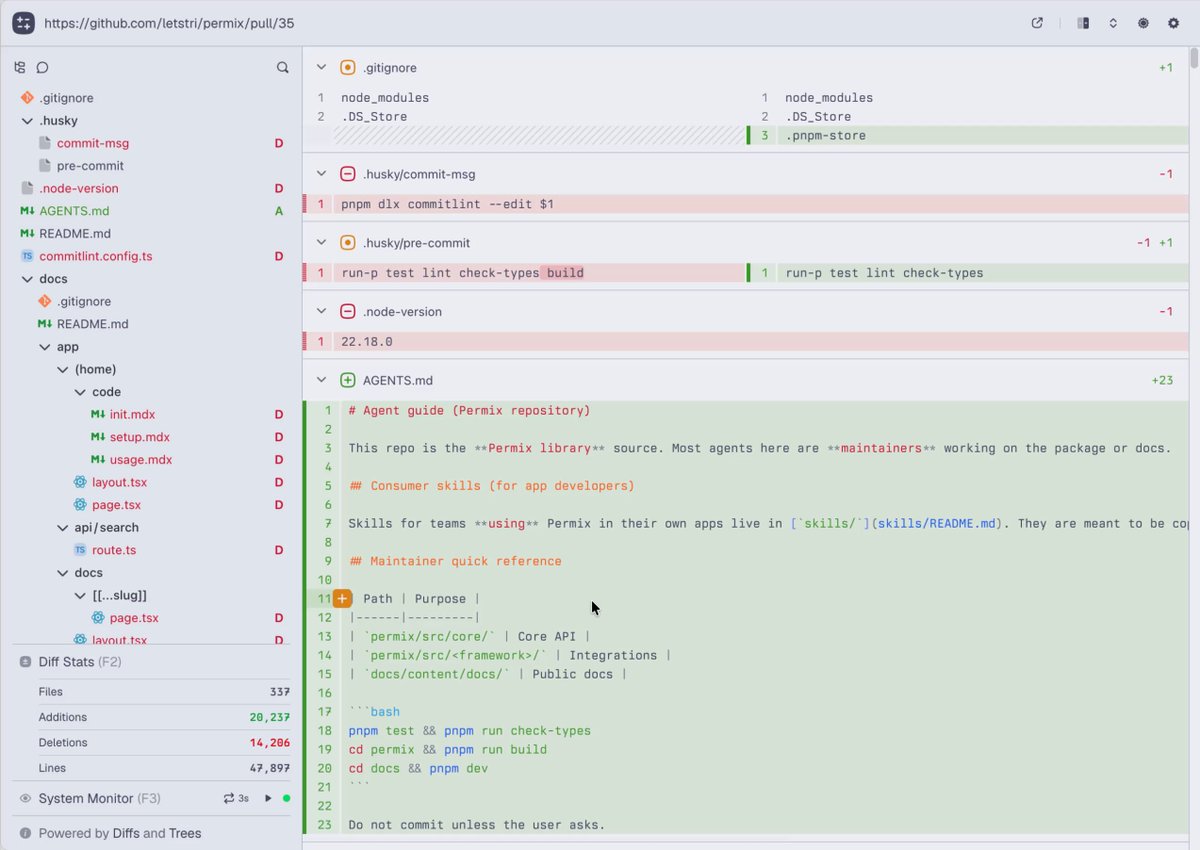
Task: Switch sidebar to the comments bubble view
Action: click(x=43, y=68)
